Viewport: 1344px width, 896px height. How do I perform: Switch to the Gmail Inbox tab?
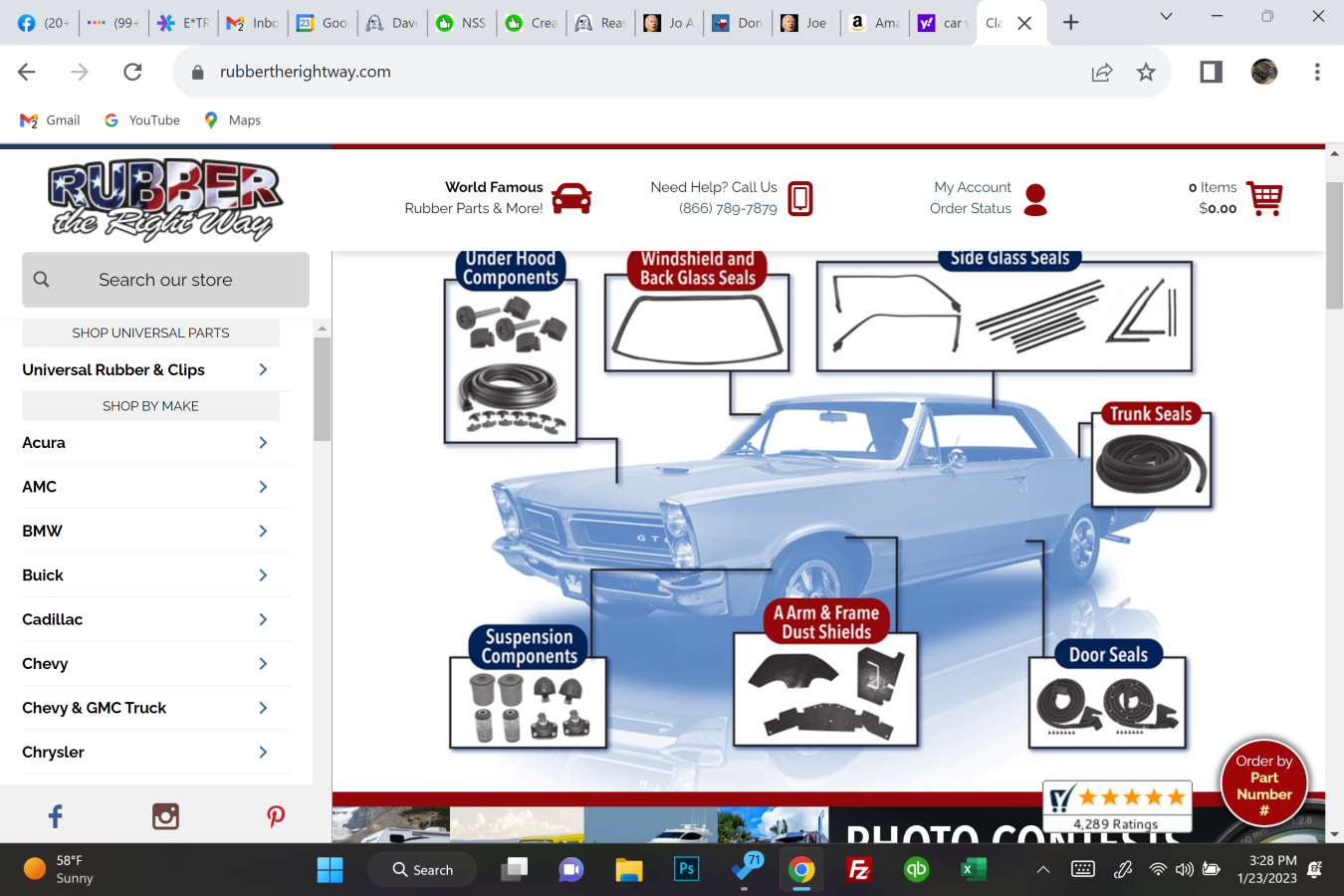[x=253, y=23]
